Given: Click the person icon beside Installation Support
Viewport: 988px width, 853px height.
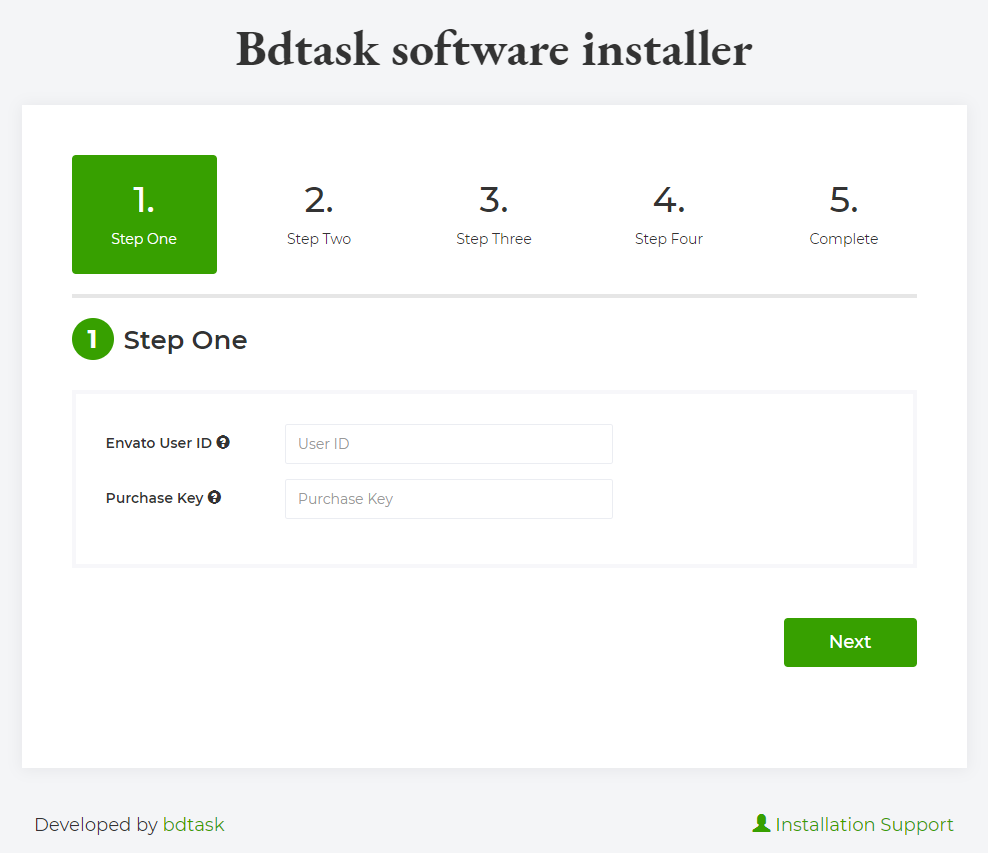Looking at the screenshot, I should (x=761, y=823).
